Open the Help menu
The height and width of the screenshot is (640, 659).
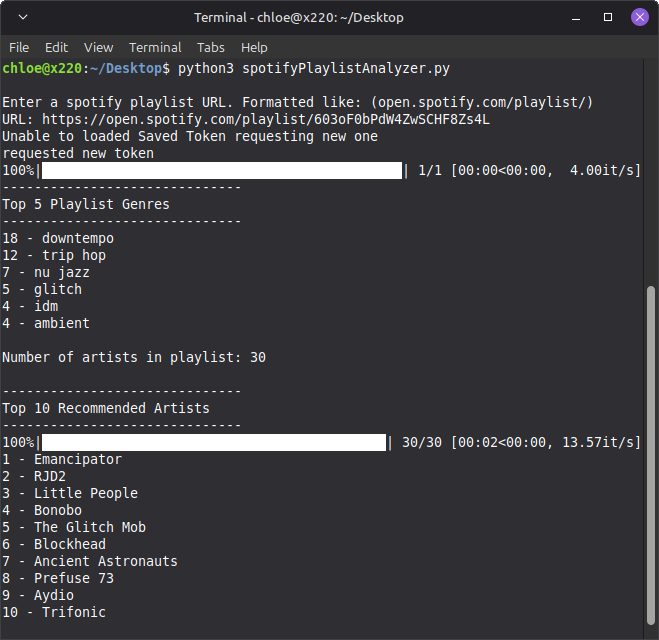click(254, 47)
